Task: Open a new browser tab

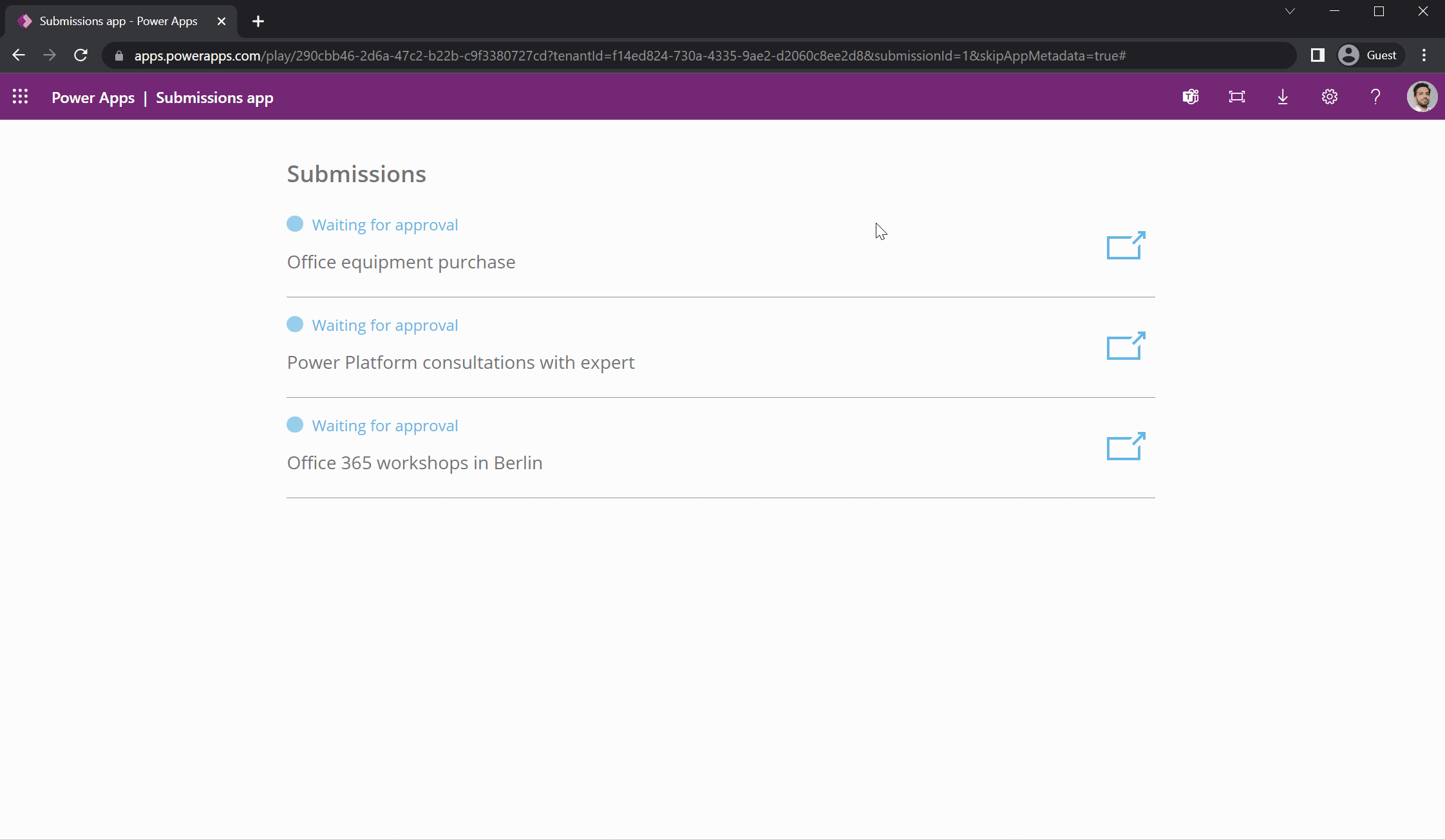Action: (x=258, y=21)
